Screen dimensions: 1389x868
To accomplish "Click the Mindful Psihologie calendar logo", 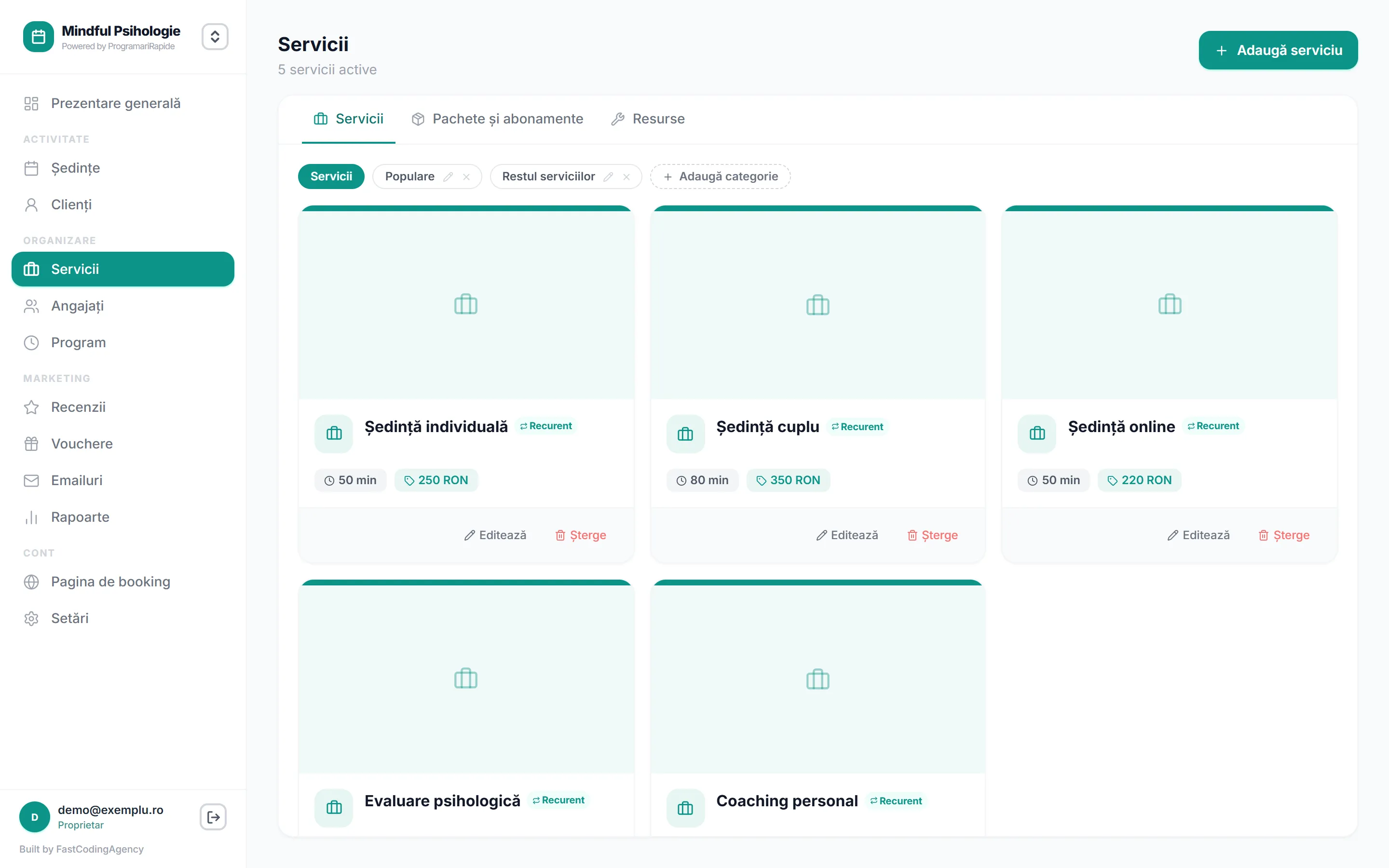I will pyautogui.click(x=39, y=37).
